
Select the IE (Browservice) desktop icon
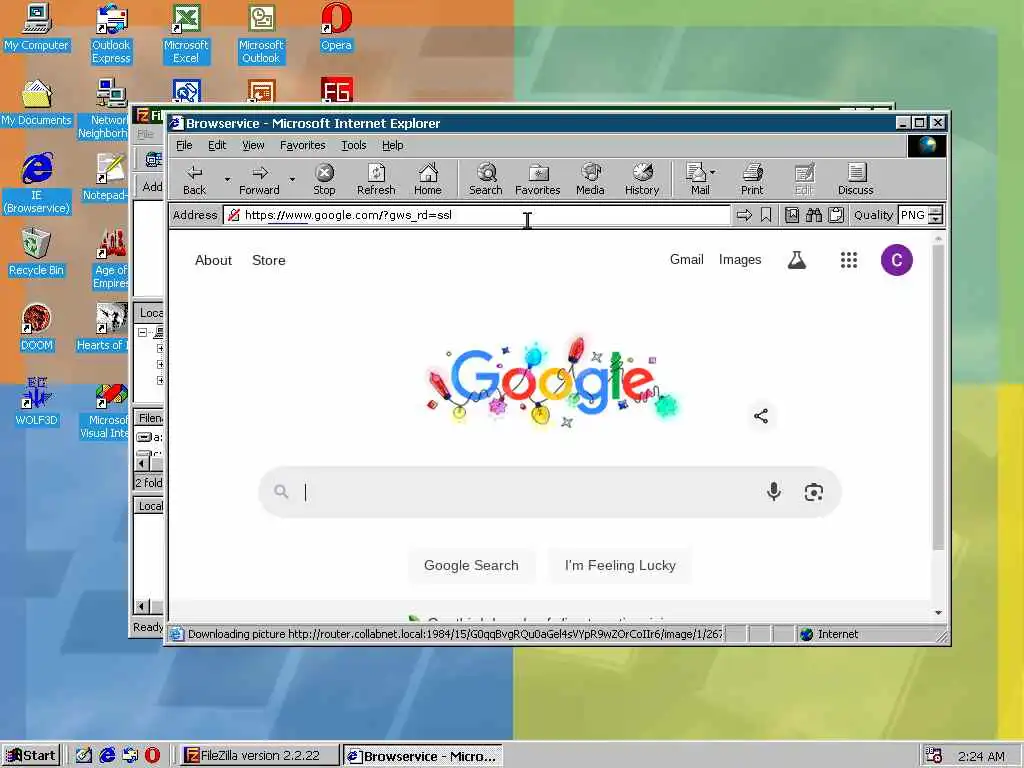[x=37, y=183]
